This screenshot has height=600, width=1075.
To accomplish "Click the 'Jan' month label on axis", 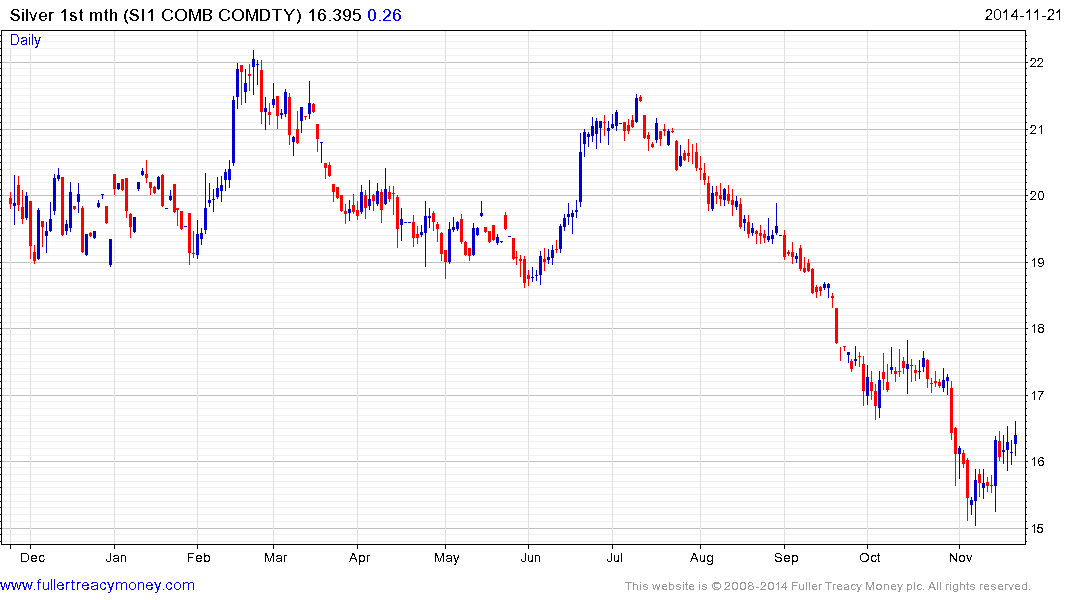I will [x=116, y=557].
